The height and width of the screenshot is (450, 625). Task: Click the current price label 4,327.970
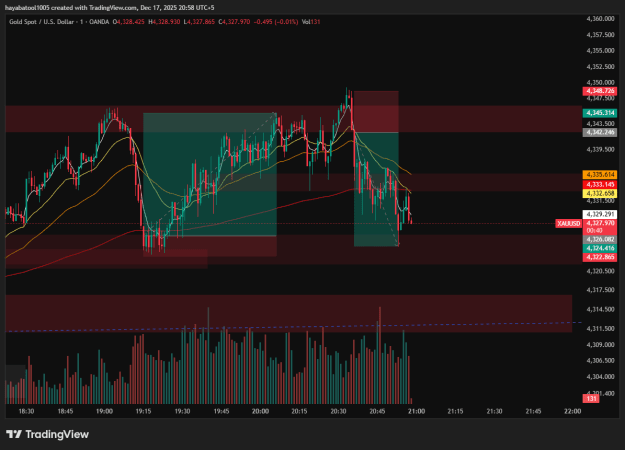pos(600,223)
